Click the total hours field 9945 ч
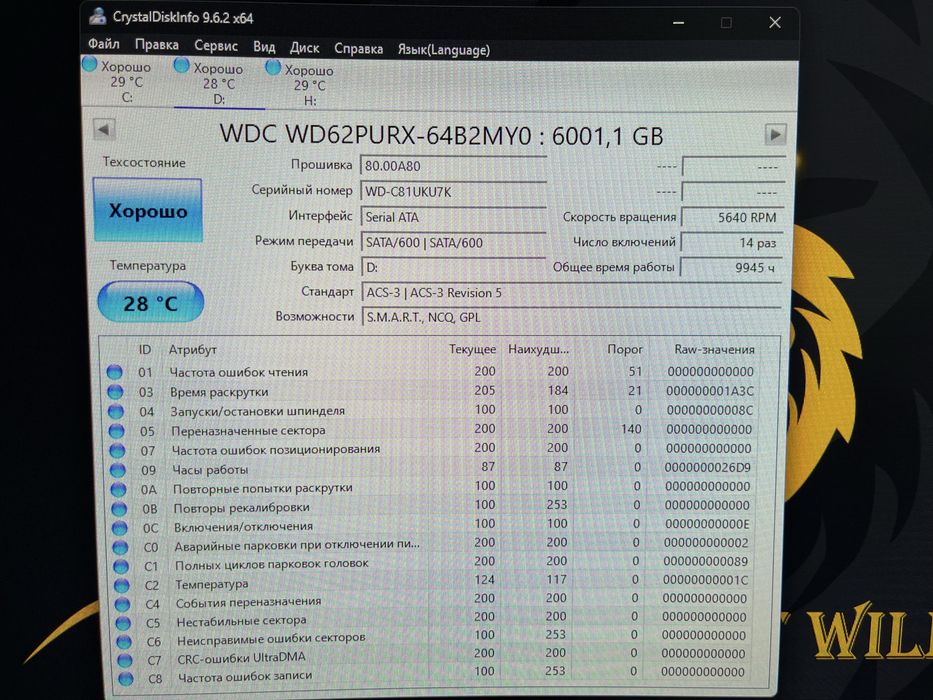 [731, 267]
